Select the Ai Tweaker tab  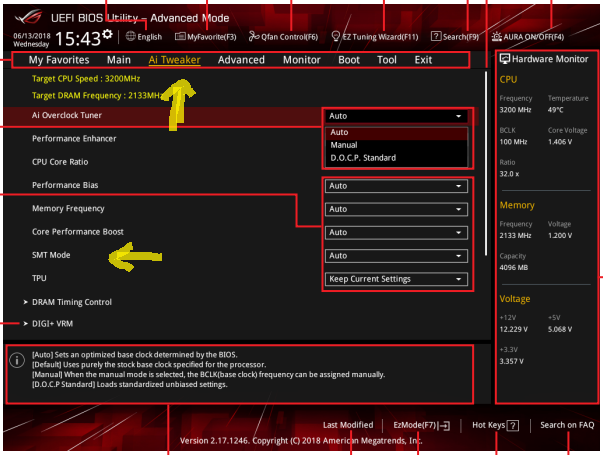175,60
